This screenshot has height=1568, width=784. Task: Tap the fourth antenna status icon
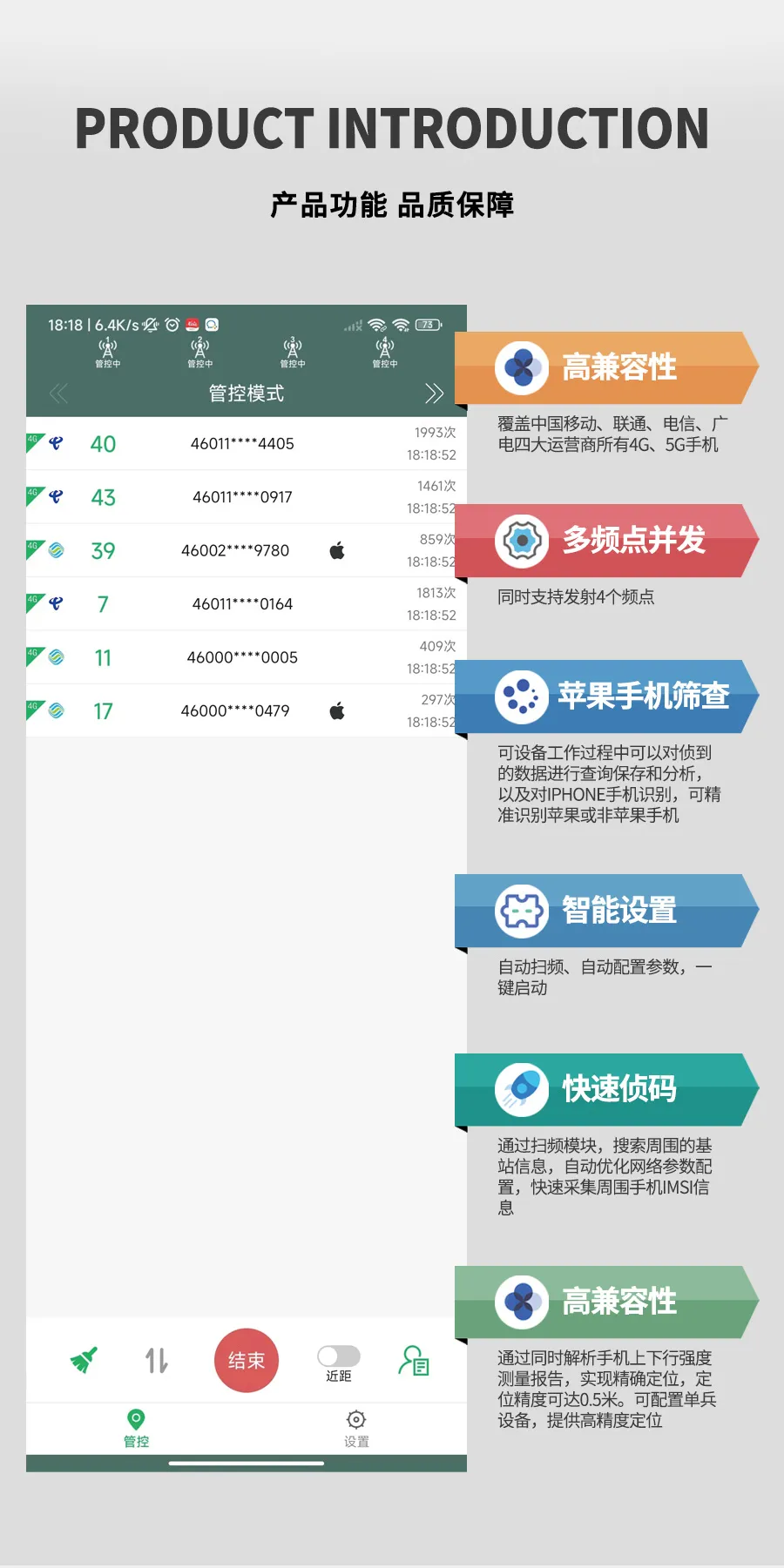pos(385,352)
